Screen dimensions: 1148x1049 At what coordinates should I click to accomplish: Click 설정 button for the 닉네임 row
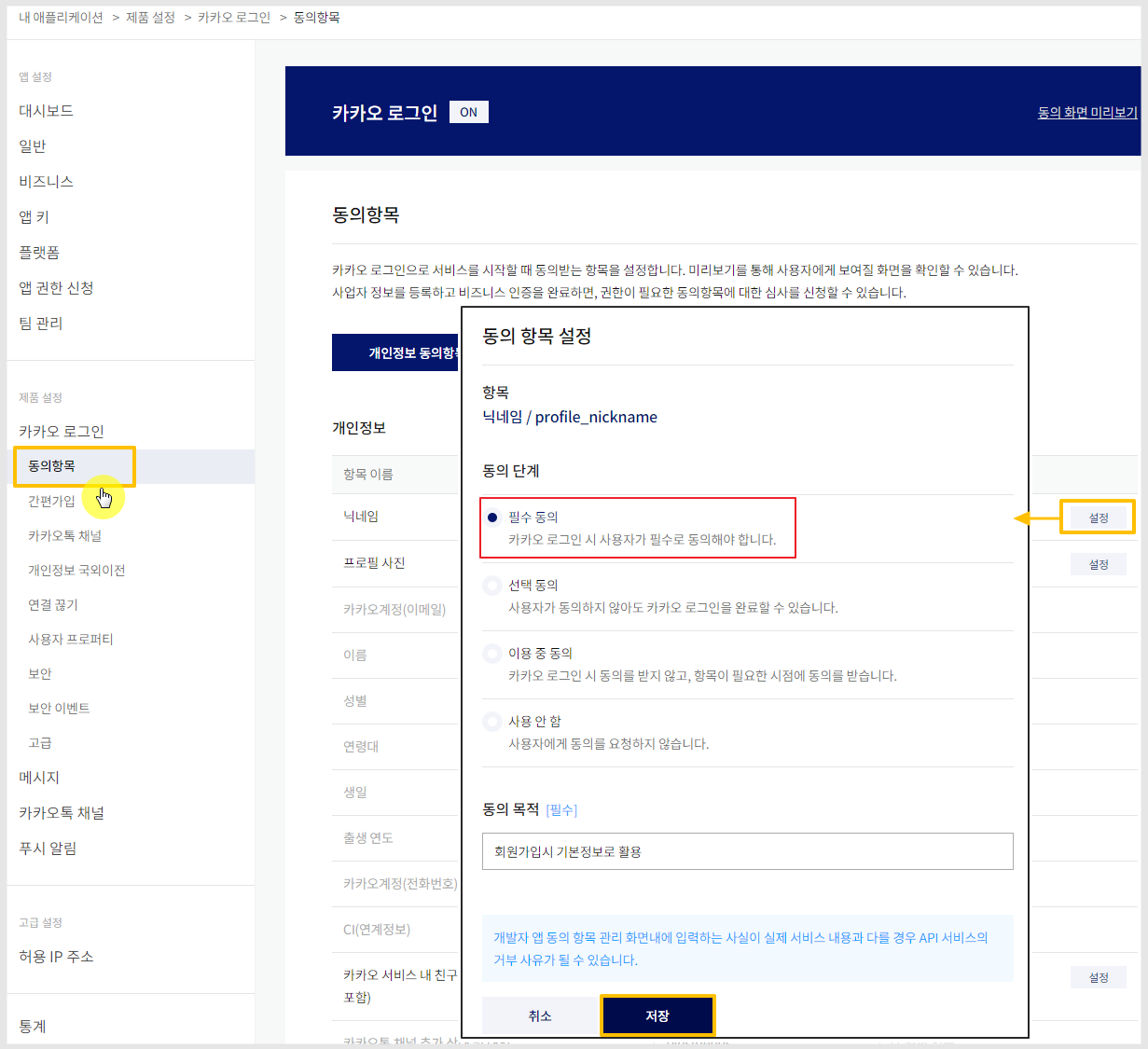[1099, 518]
